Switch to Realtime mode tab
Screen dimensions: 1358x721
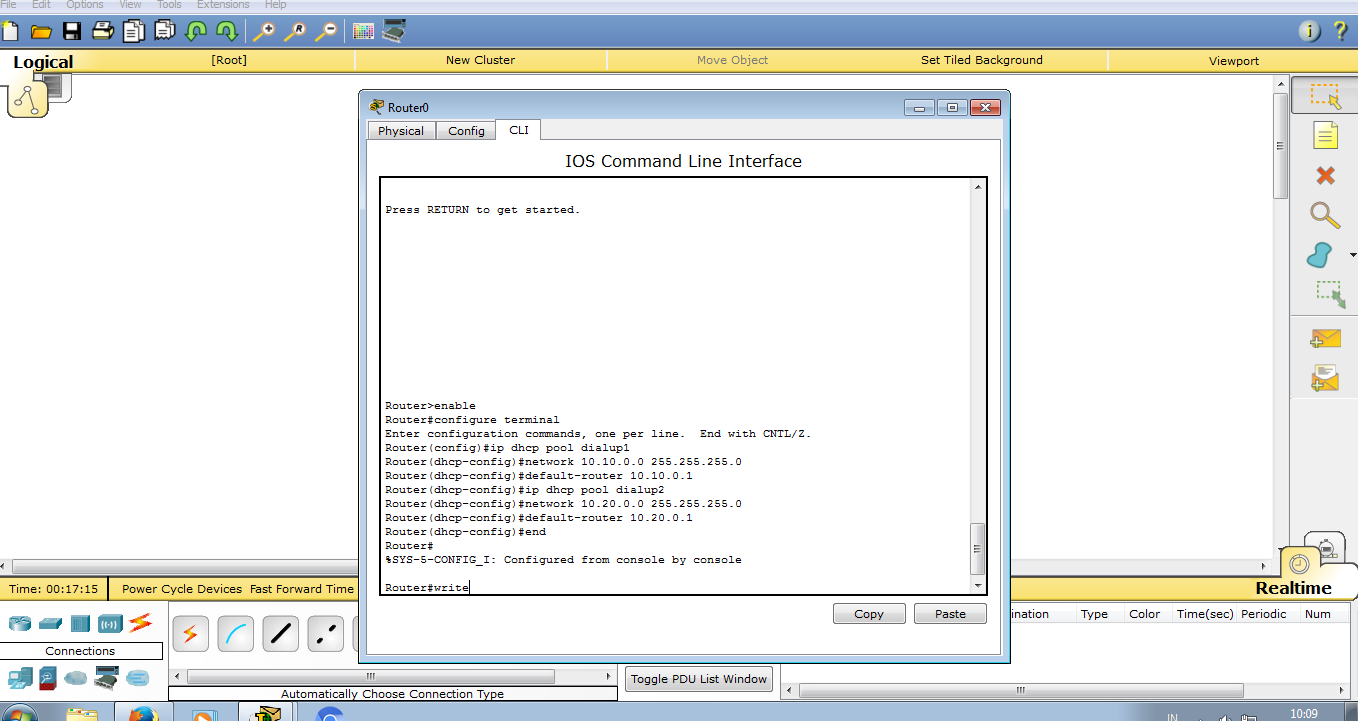pyautogui.click(x=1293, y=588)
